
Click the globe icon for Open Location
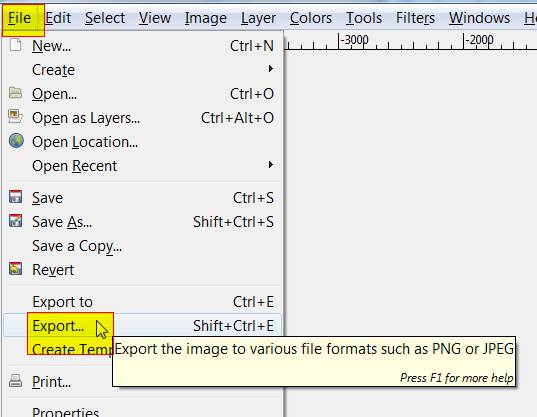(x=16, y=141)
